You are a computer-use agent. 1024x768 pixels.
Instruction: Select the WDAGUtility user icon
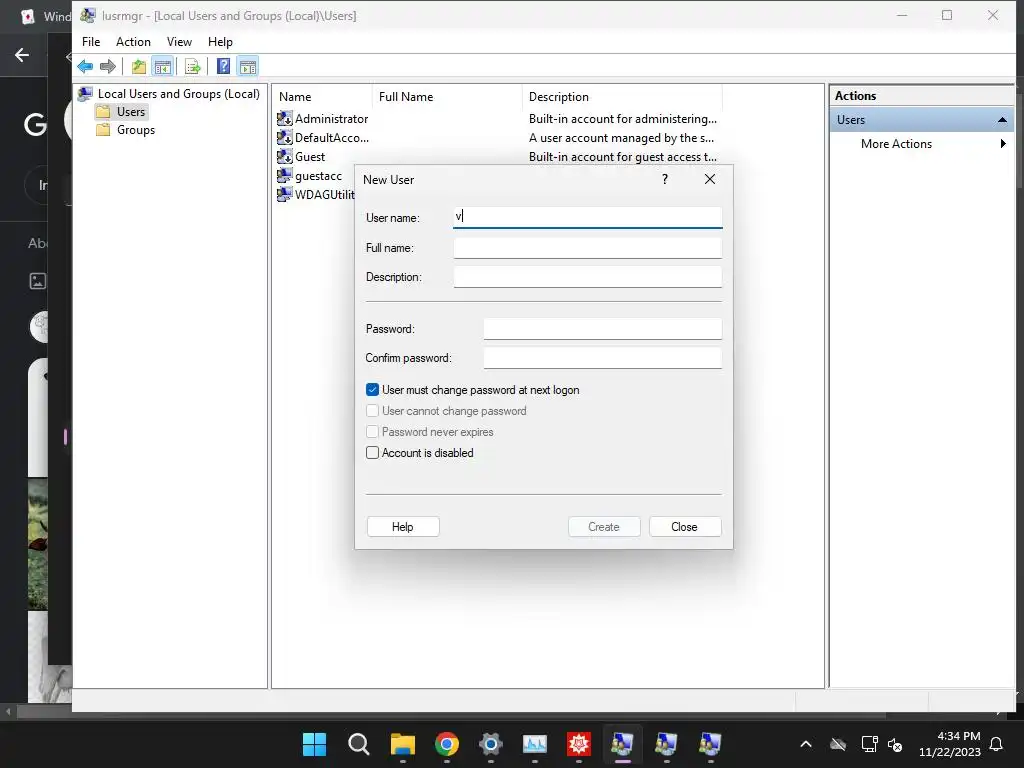(285, 194)
